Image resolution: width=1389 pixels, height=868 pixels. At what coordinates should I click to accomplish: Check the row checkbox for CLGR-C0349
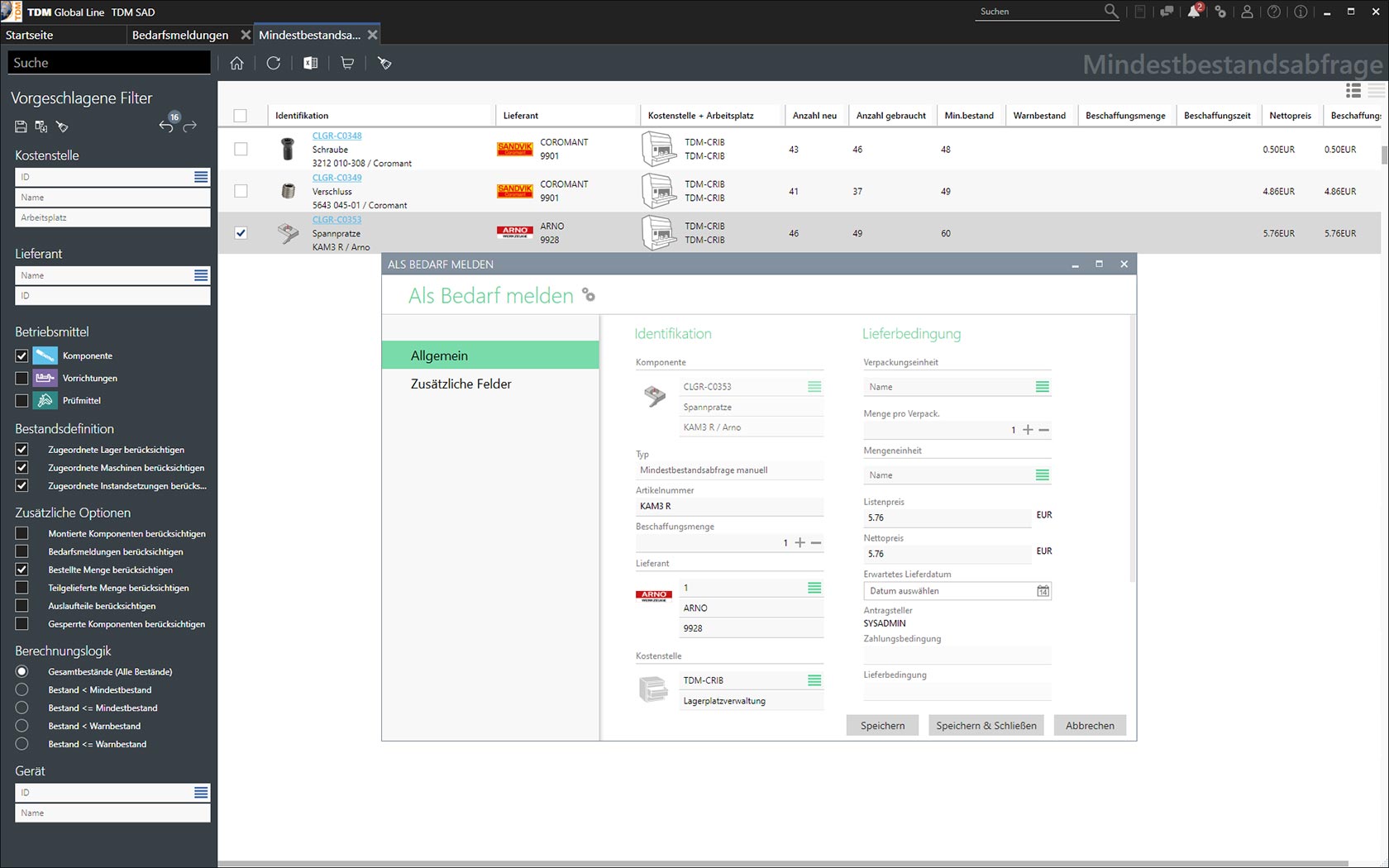click(241, 191)
